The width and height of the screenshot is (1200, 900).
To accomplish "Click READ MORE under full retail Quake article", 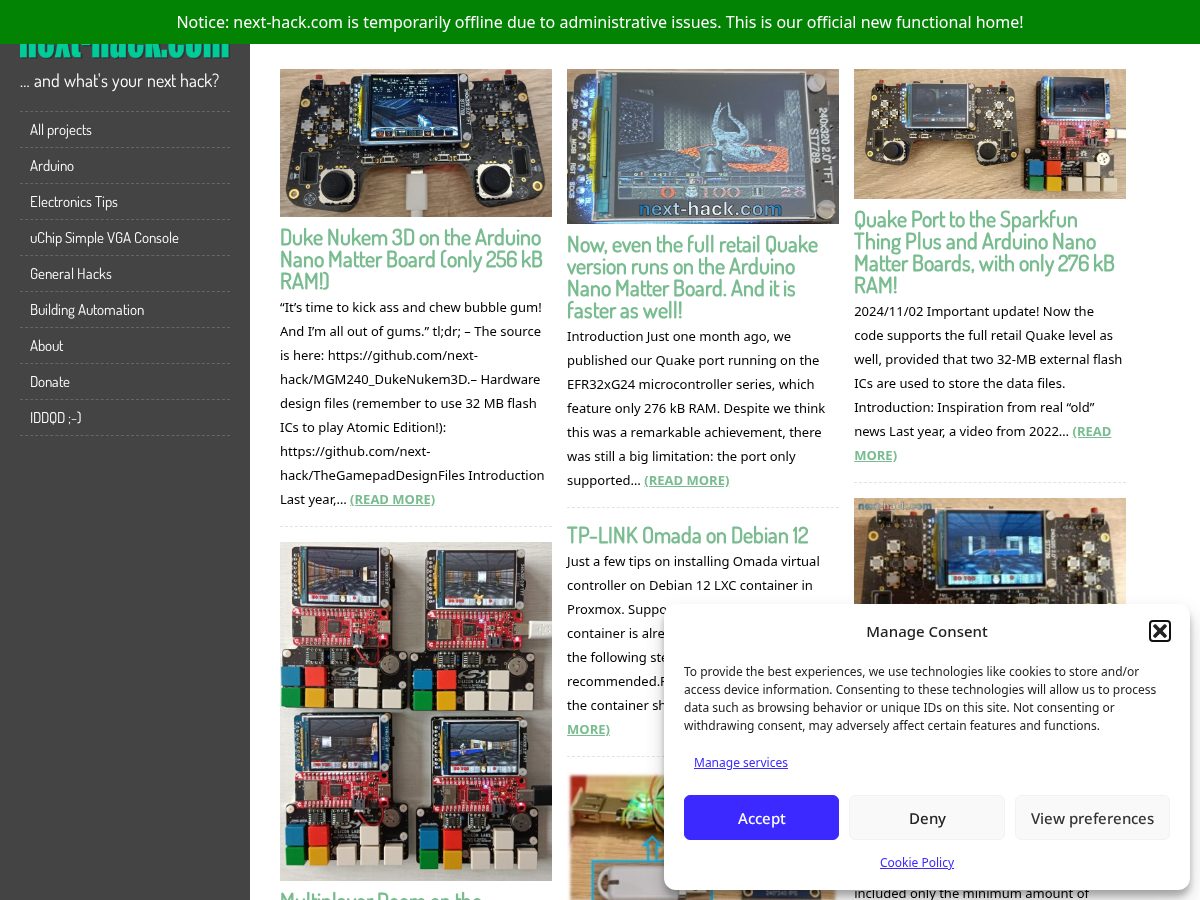I will (x=686, y=481).
